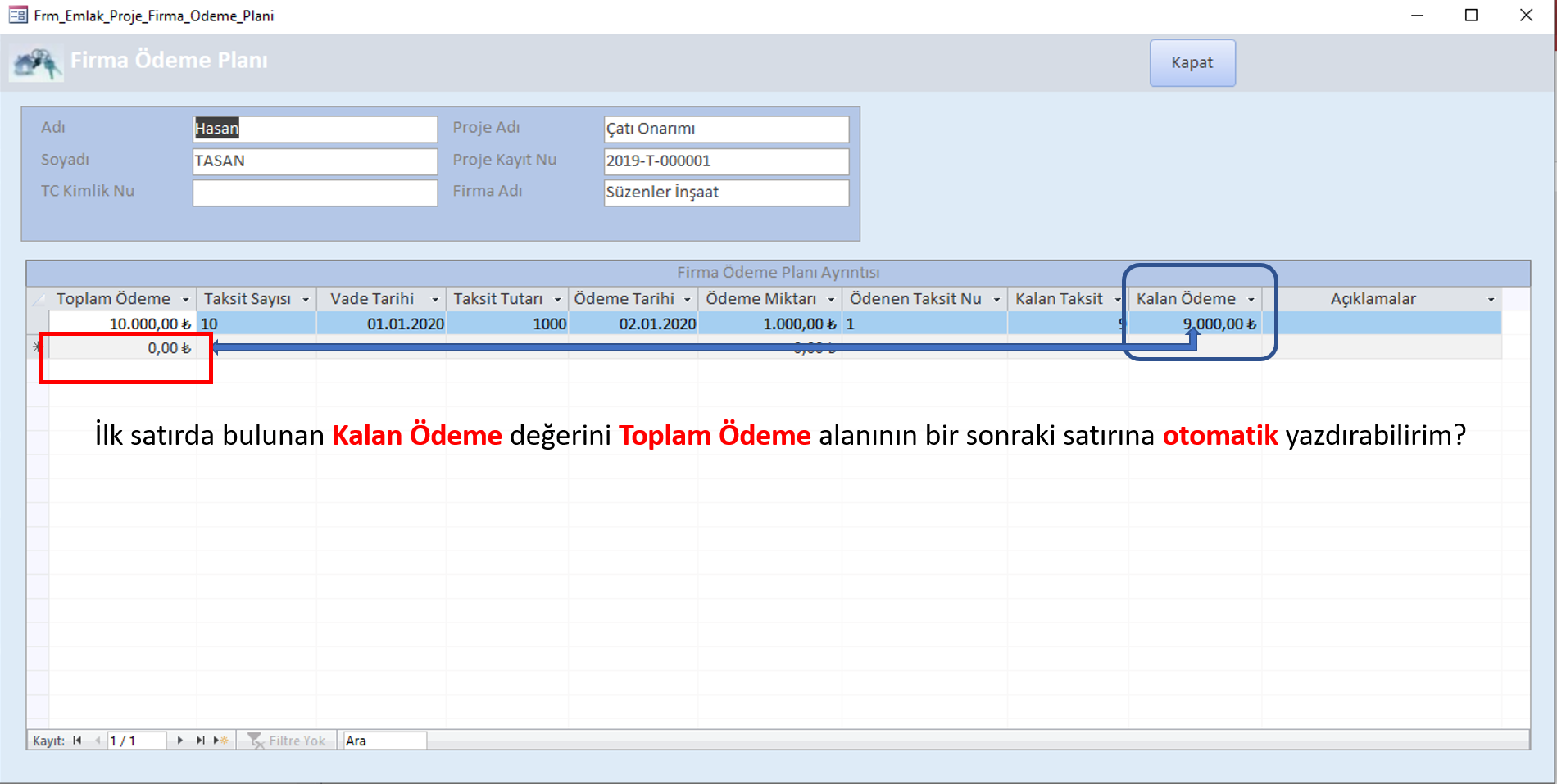The height and width of the screenshot is (784, 1557).
Task: Click the TC Kimlik Nu field
Action: tap(315, 193)
